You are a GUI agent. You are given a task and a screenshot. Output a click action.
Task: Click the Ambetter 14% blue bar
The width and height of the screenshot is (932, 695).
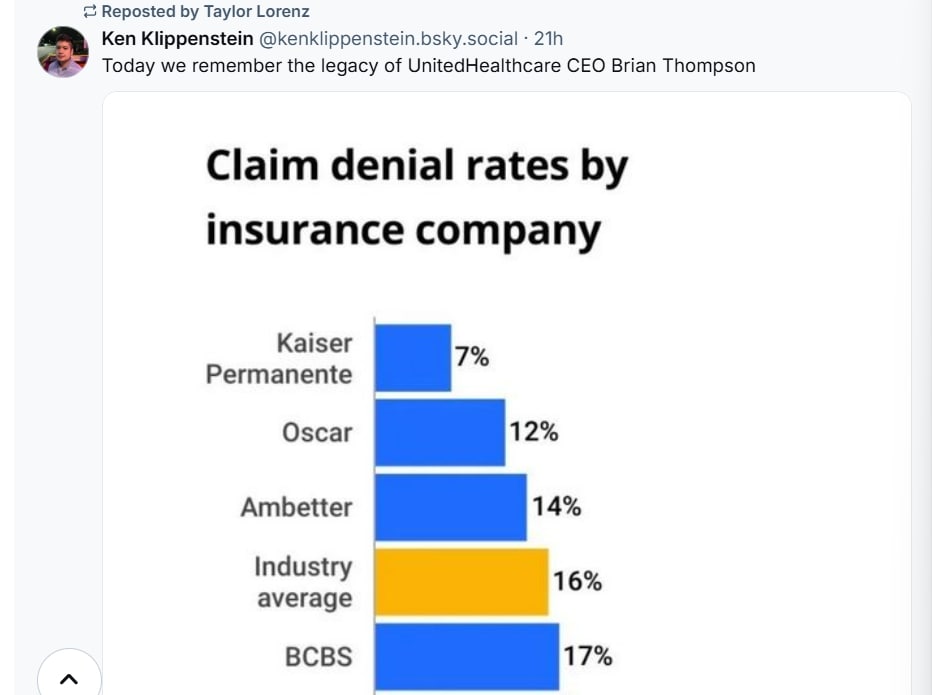click(x=451, y=507)
